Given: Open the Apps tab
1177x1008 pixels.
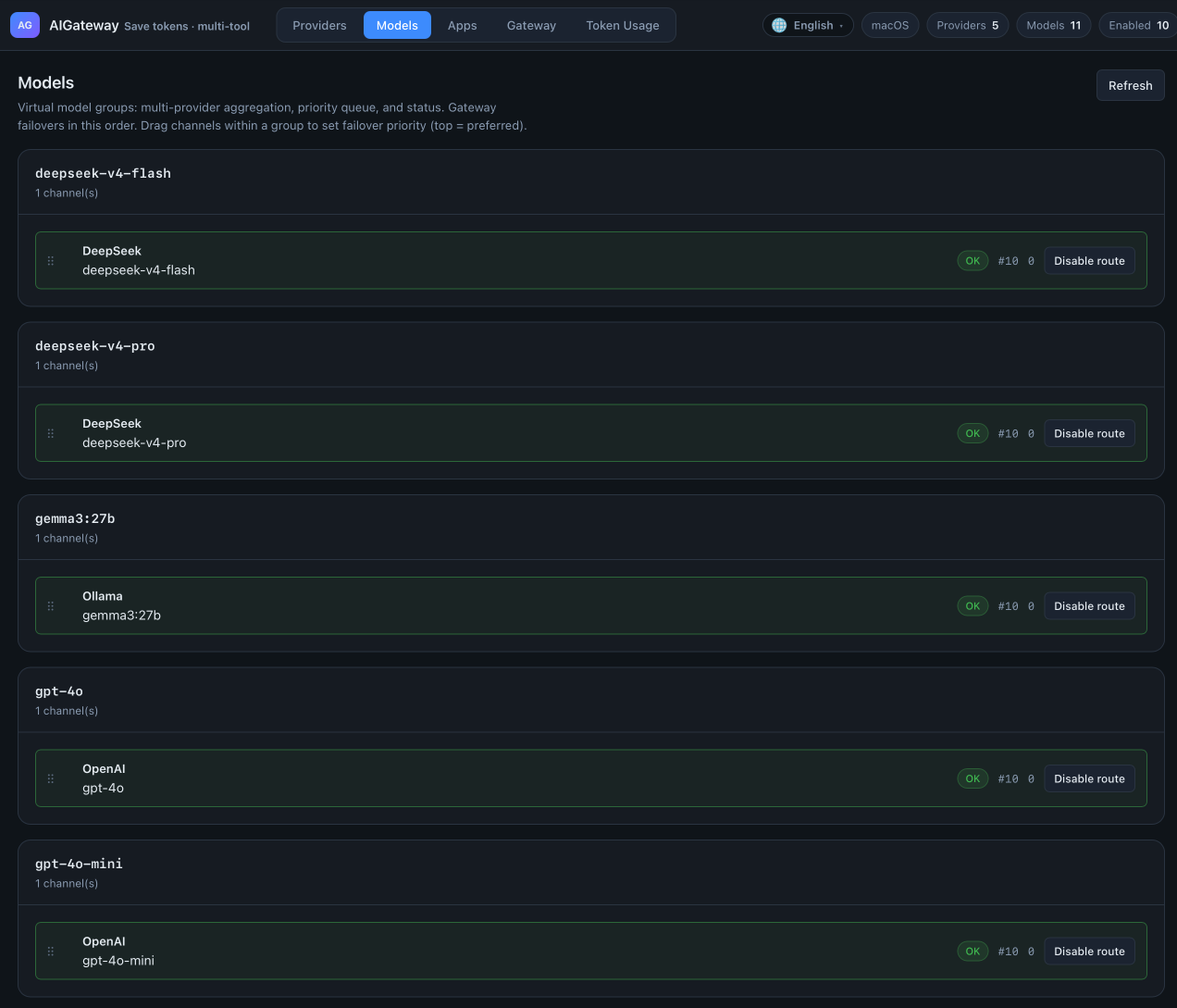Looking at the screenshot, I should click(x=463, y=25).
